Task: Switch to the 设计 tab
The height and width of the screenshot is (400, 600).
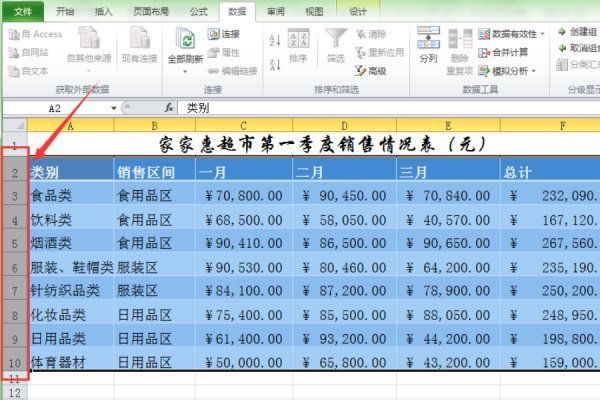Action: (x=358, y=11)
